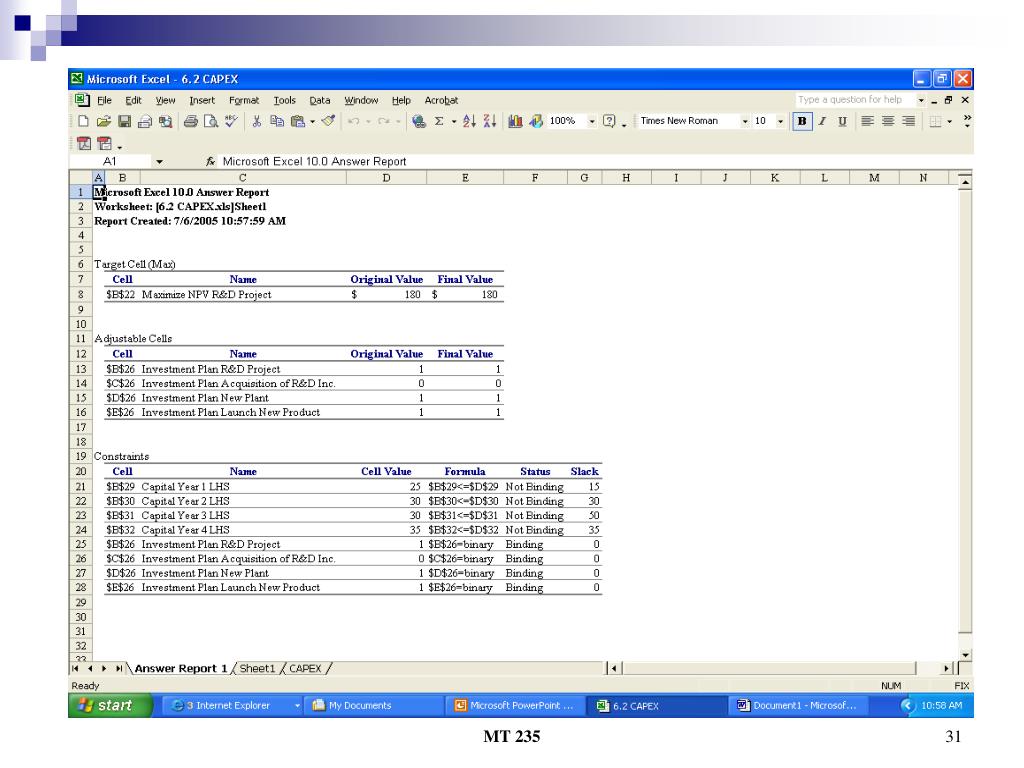Convert to Adobe PDF using first Acrobat icon
This screenshot has height=768, width=1024.
point(84,144)
